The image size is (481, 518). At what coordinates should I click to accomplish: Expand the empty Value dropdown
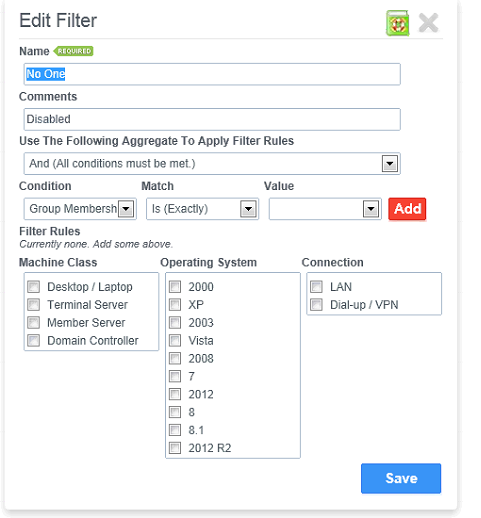click(325, 209)
